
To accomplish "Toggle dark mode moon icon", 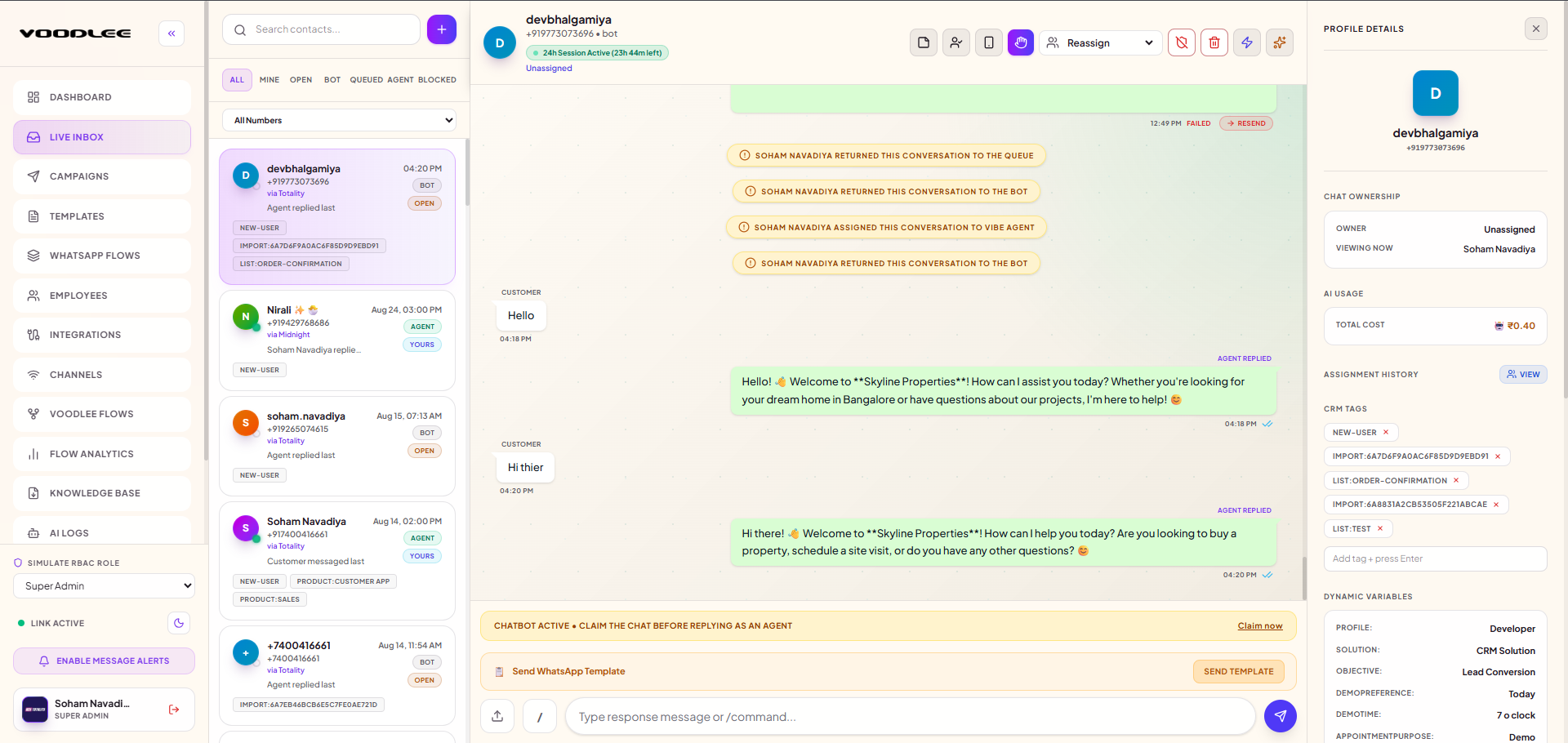I will (179, 623).
